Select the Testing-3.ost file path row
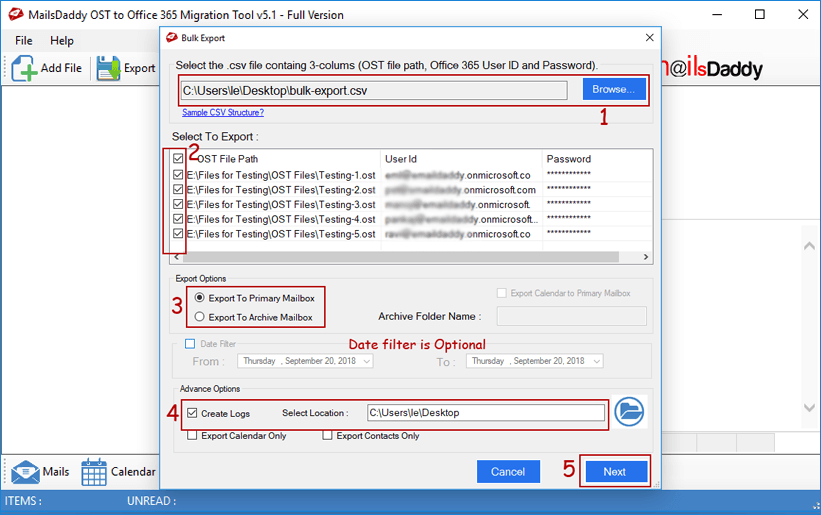 [281, 204]
